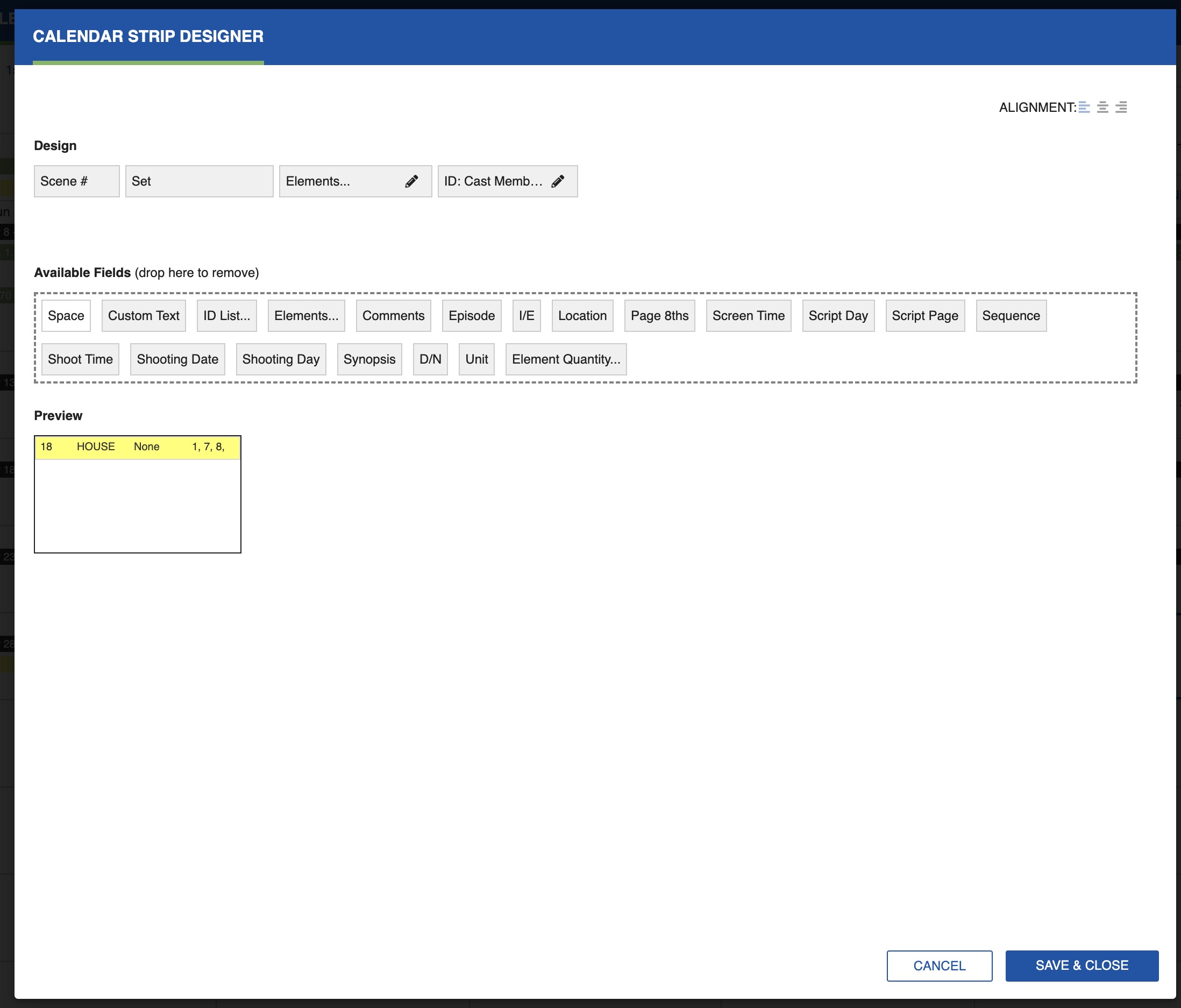Click the Scene # design field
1181x1008 pixels.
pyautogui.click(x=76, y=181)
